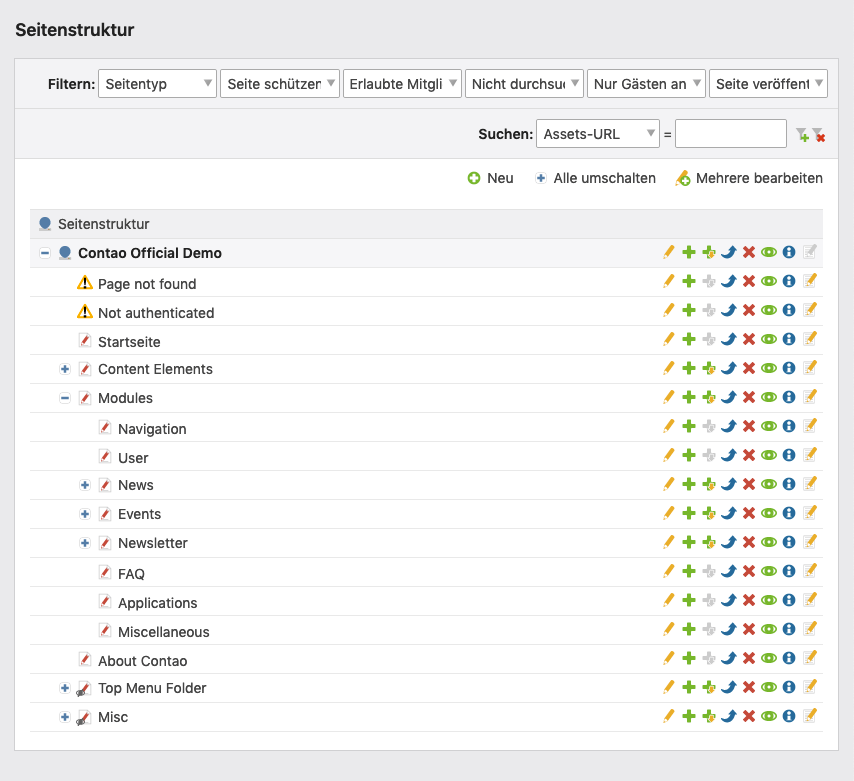The width and height of the screenshot is (854, 781).
Task: Duplicate the Startseite page
Action: [689, 339]
